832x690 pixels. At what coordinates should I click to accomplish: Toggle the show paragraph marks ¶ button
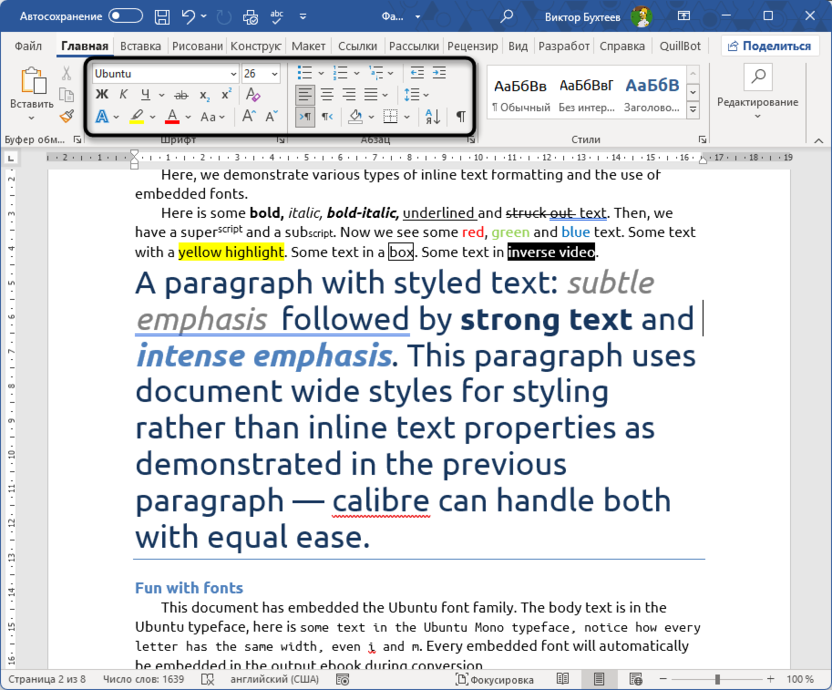click(x=460, y=117)
